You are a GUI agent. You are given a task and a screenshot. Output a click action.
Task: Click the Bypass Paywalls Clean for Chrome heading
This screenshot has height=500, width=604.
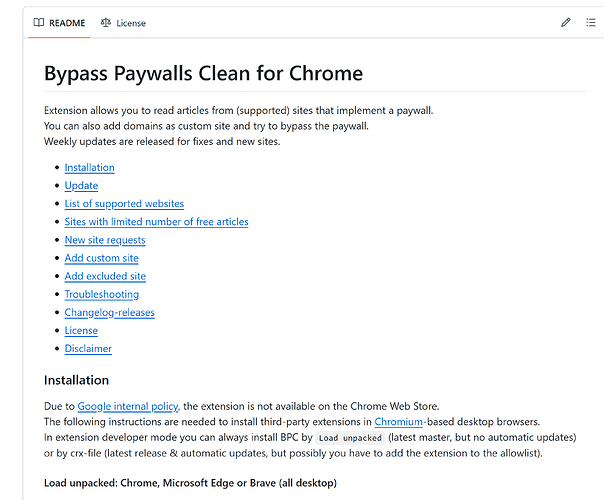click(203, 73)
